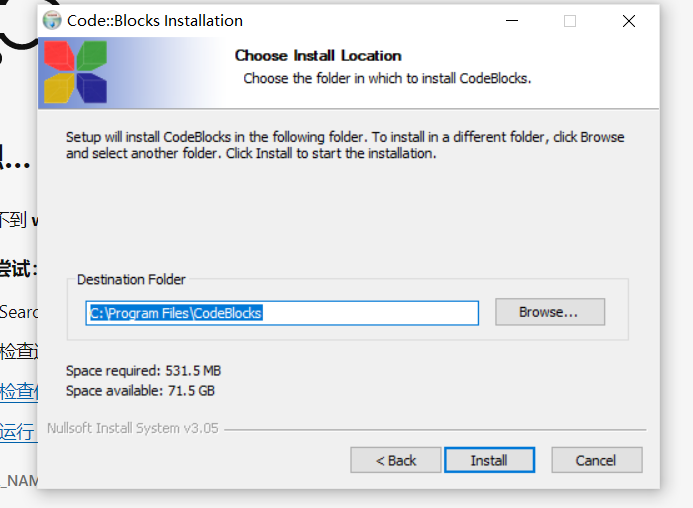Click the 'Setup will install CodeBlocks' instruction text
Image resolution: width=693 pixels, height=508 pixels.
(345, 145)
